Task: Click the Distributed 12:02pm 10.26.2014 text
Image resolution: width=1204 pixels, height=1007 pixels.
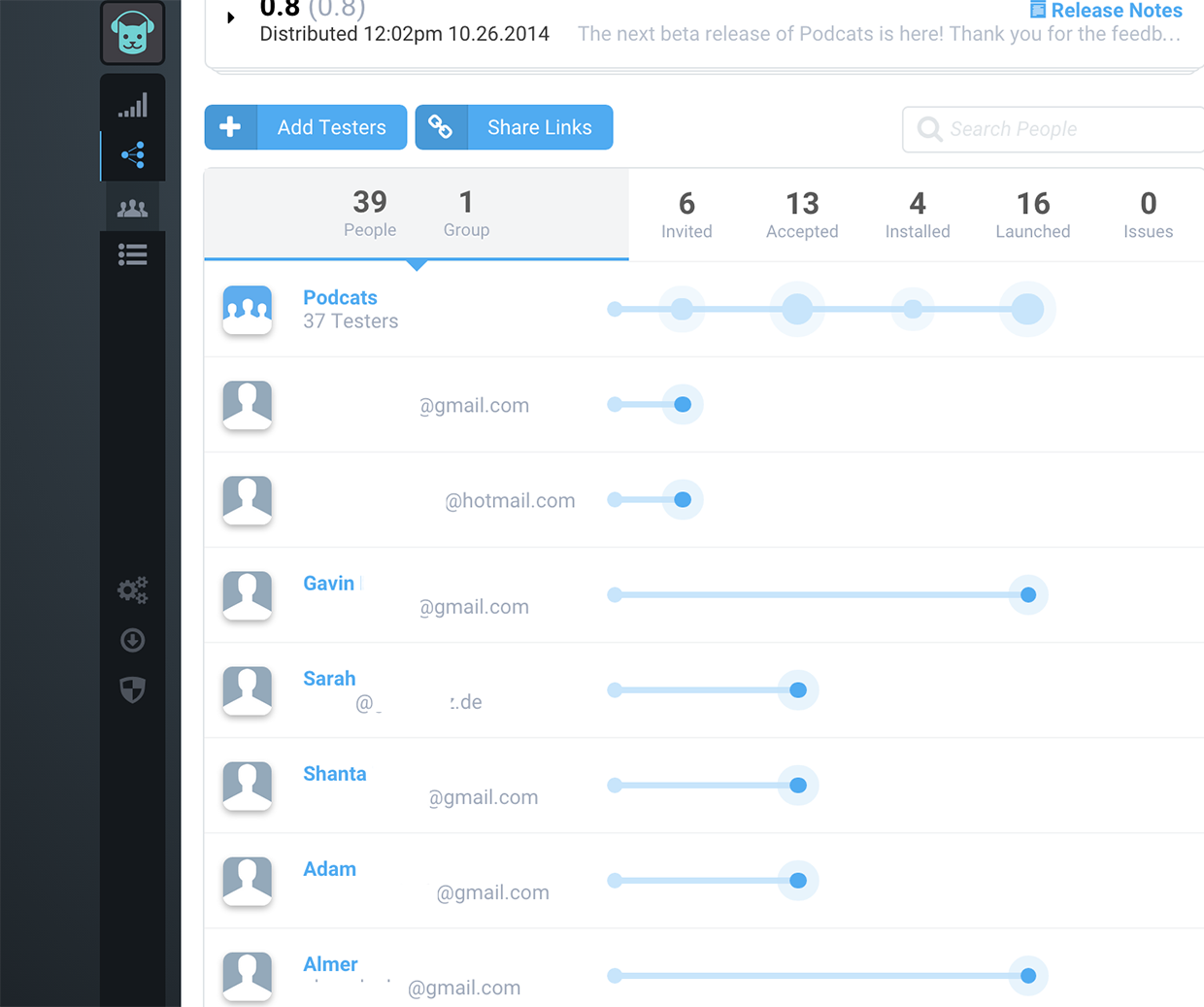Action: pyautogui.click(x=404, y=34)
